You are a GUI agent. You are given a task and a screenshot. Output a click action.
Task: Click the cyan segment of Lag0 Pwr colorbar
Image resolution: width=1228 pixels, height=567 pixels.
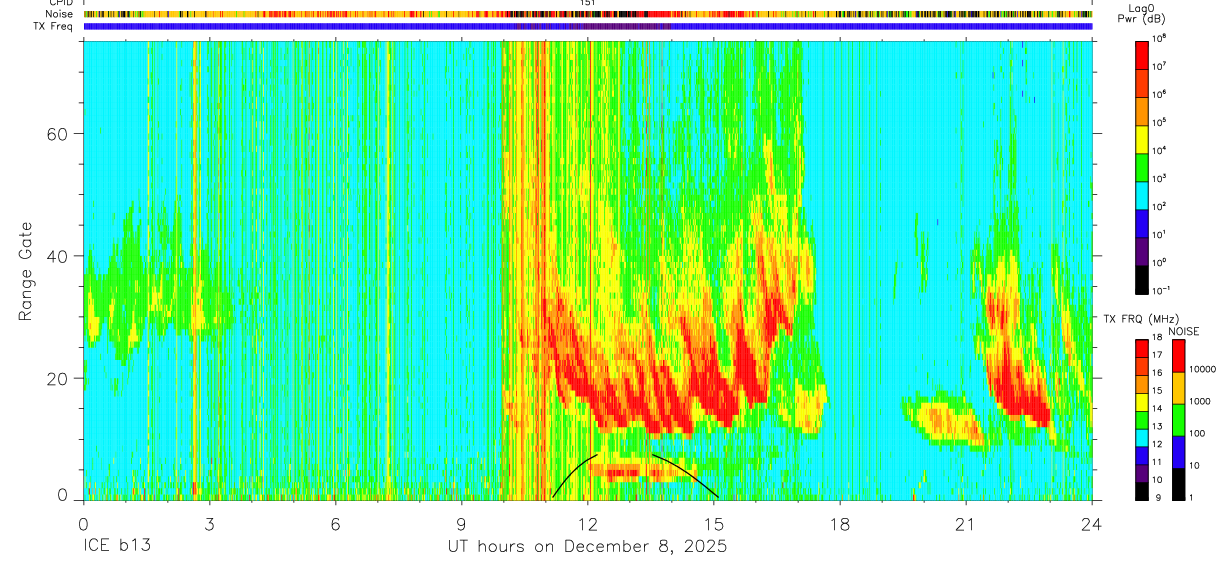1143,194
